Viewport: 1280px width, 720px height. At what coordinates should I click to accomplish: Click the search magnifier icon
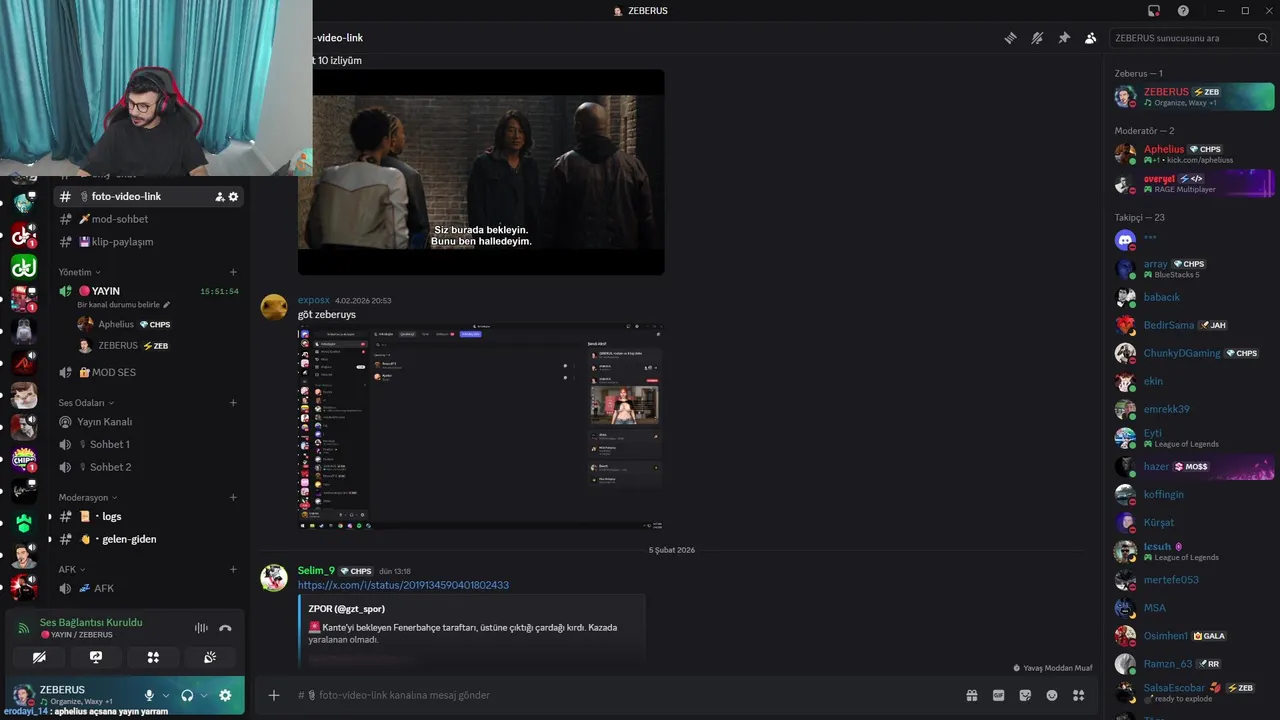(1263, 38)
